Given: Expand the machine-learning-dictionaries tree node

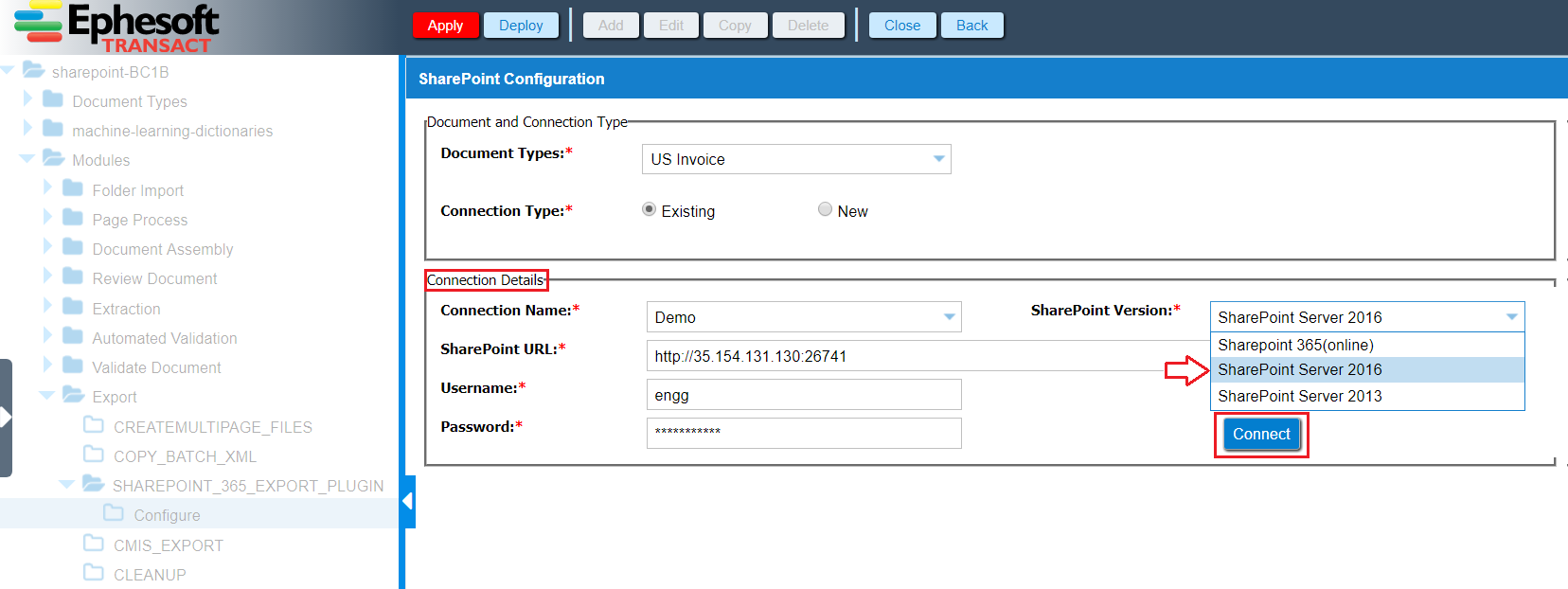Looking at the screenshot, I should pos(27,128).
